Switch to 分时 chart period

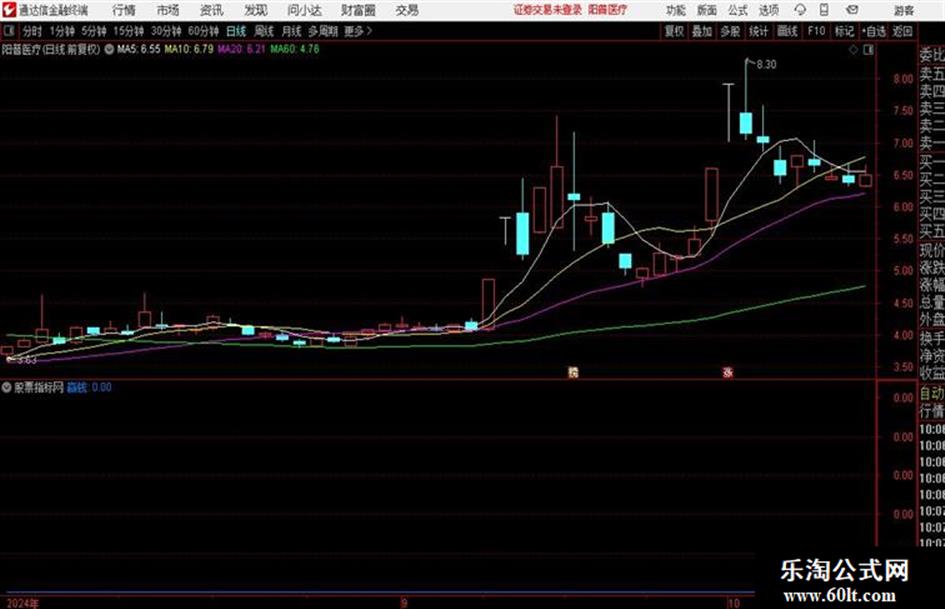(32, 31)
